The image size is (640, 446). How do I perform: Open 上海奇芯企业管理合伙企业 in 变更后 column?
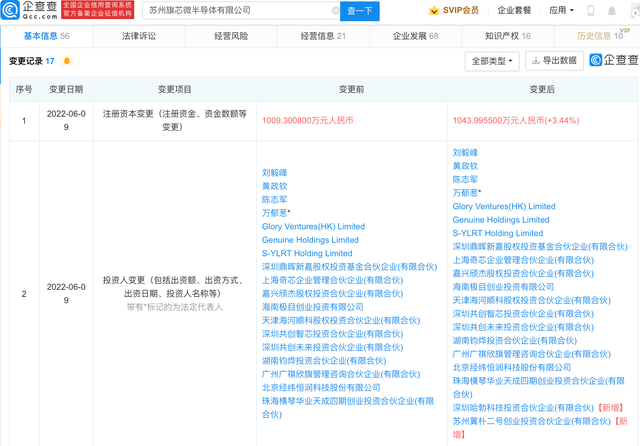pos(523,261)
